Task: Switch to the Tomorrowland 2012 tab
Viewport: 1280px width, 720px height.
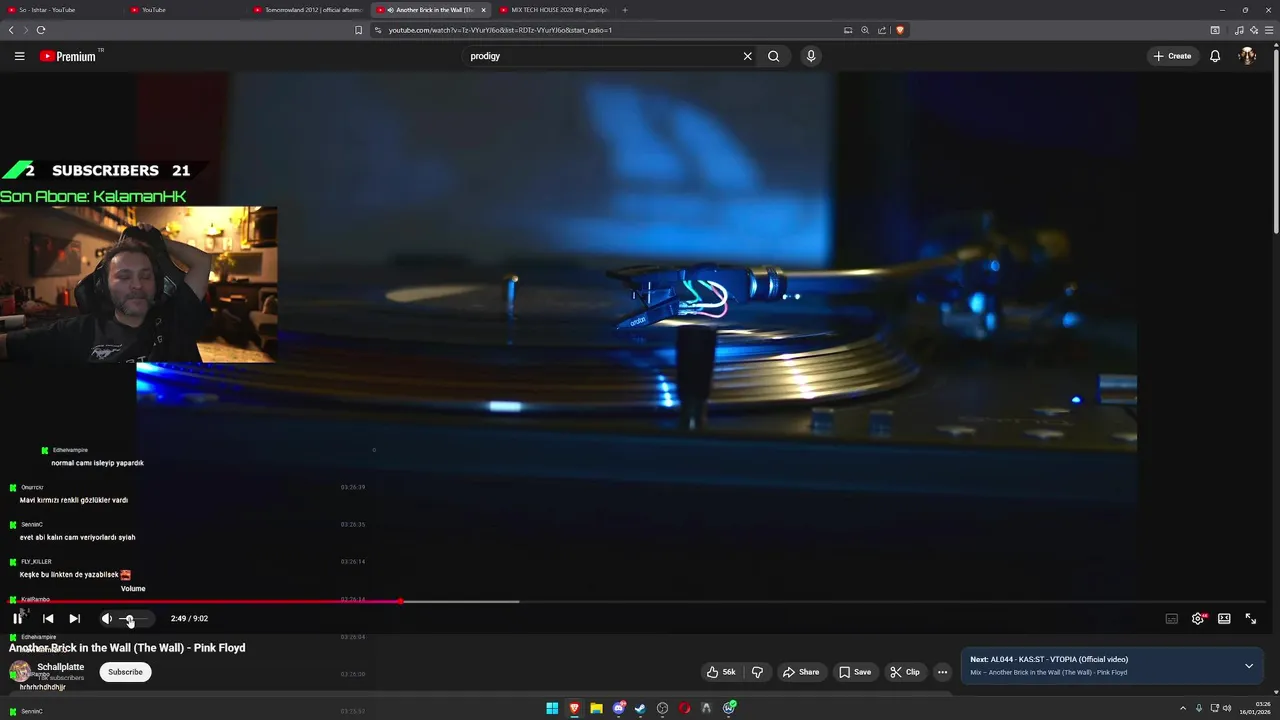Action: point(308,10)
